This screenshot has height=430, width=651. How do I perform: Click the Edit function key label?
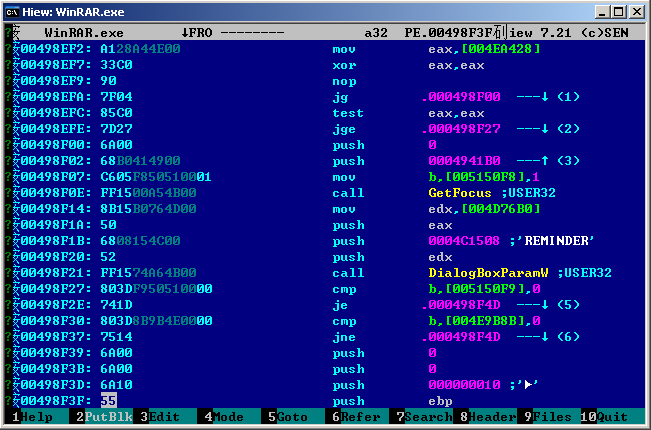click(165, 417)
